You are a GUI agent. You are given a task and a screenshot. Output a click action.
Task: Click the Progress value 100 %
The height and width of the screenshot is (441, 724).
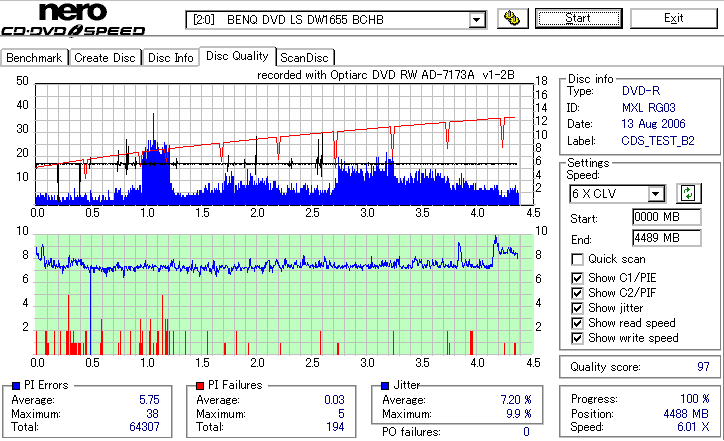pos(694,399)
